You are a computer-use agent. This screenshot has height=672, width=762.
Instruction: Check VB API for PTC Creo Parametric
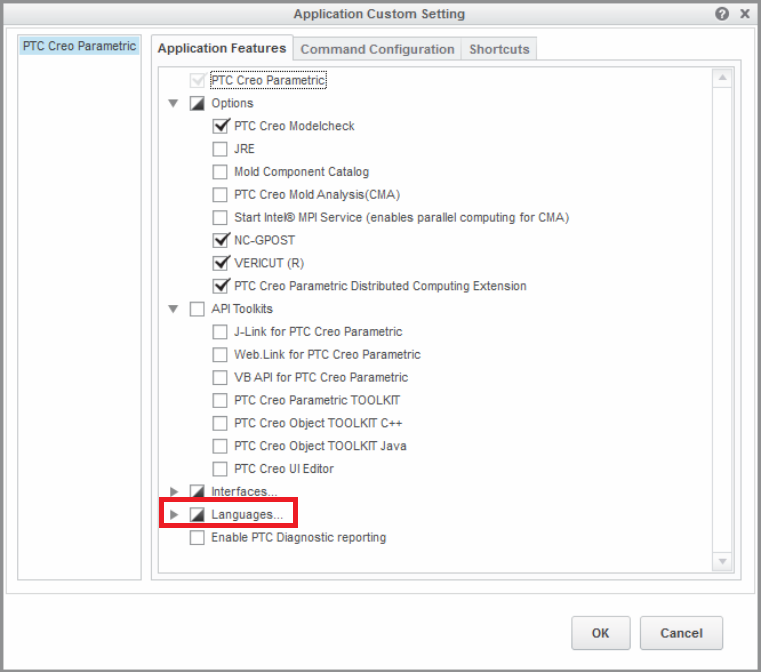220,377
